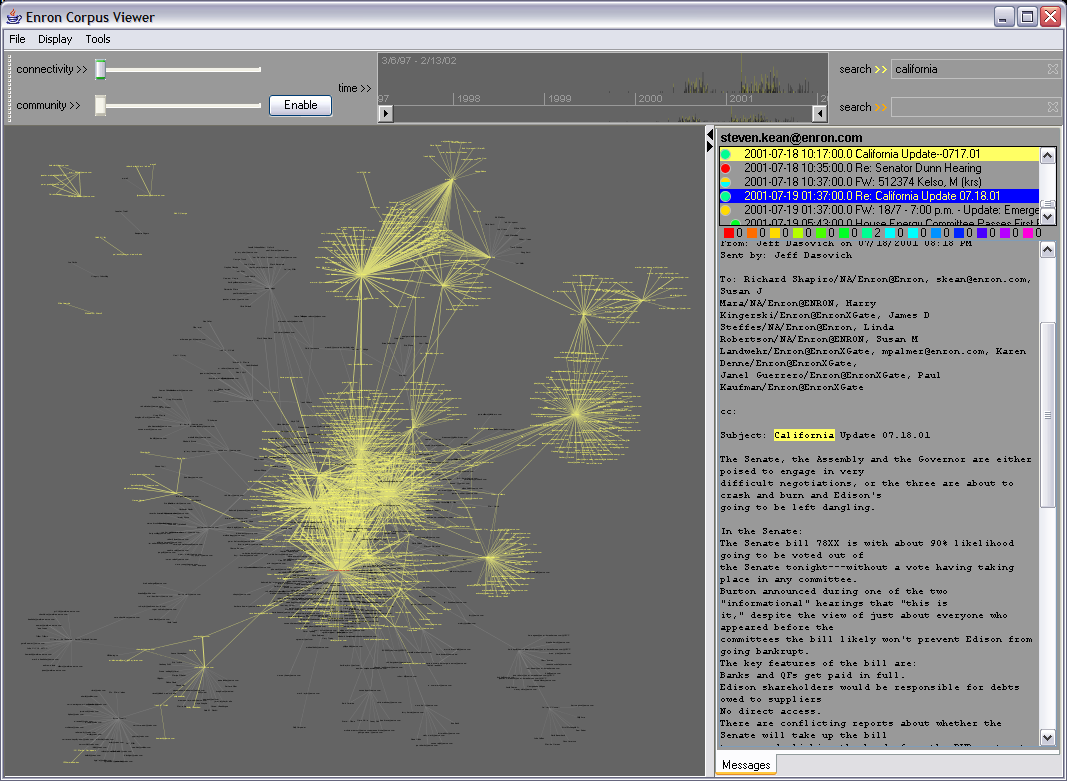The image size is (1067, 781).
Task: Click the connectivity slider handle
Action: tap(101, 69)
